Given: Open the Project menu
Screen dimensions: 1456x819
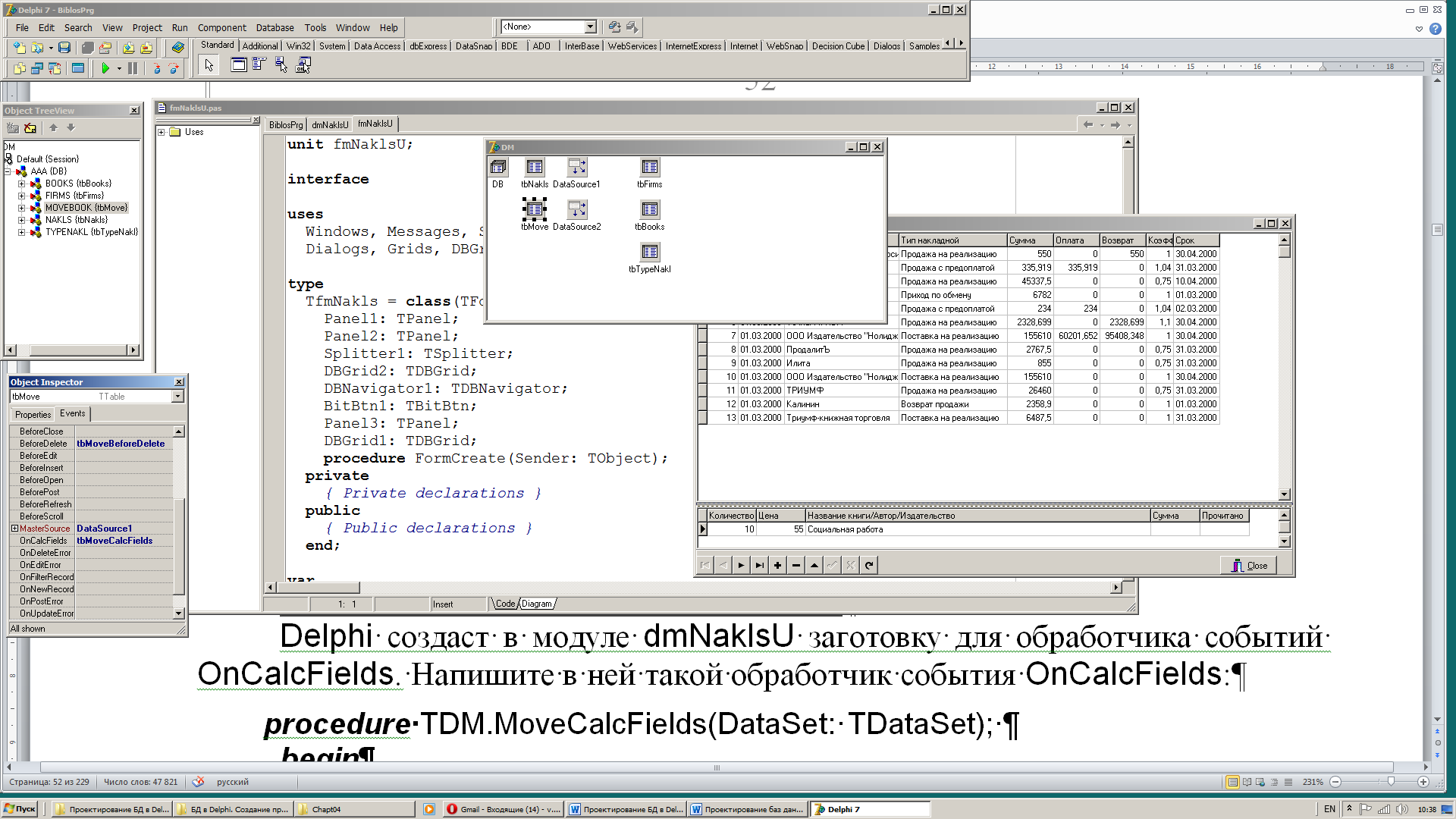Looking at the screenshot, I should pyautogui.click(x=147, y=27).
